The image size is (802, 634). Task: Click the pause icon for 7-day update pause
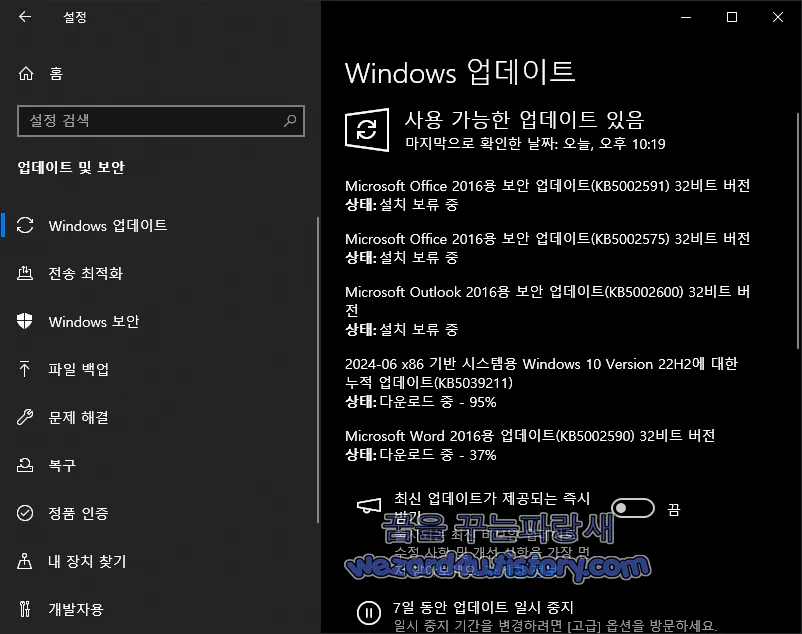[368, 613]
